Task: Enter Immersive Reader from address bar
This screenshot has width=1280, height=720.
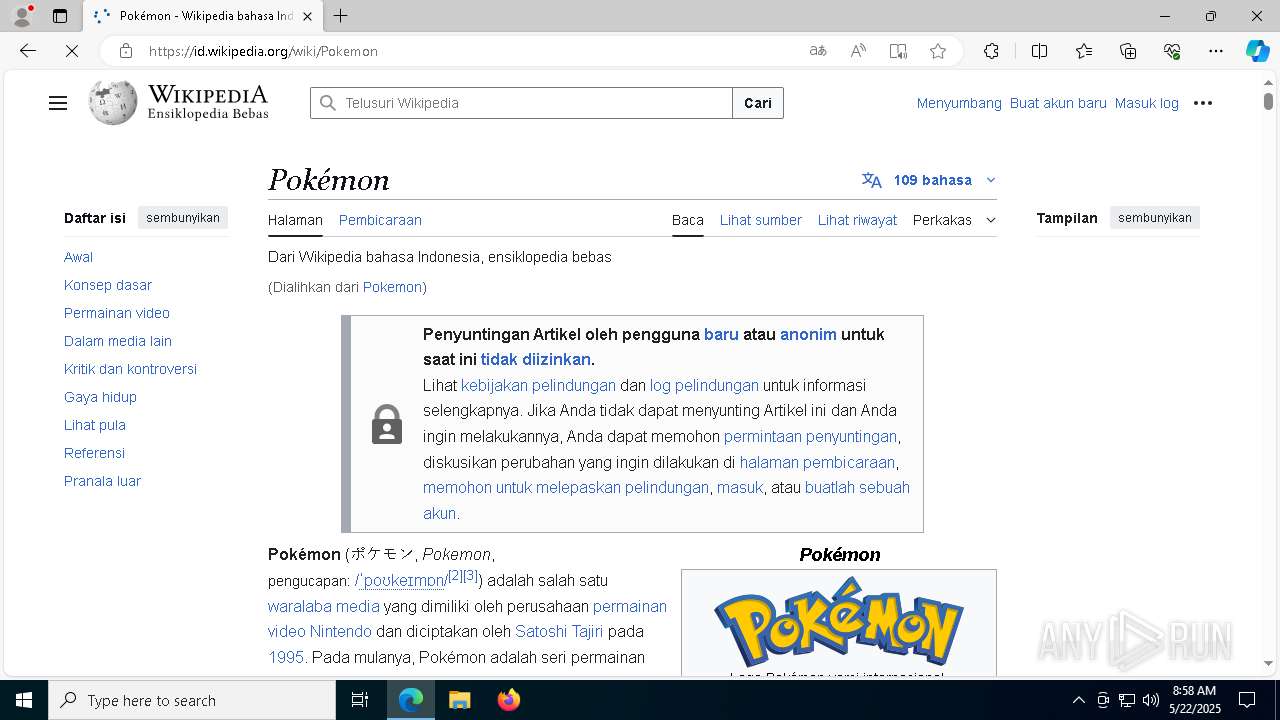Action: click(x=898, y=51)
